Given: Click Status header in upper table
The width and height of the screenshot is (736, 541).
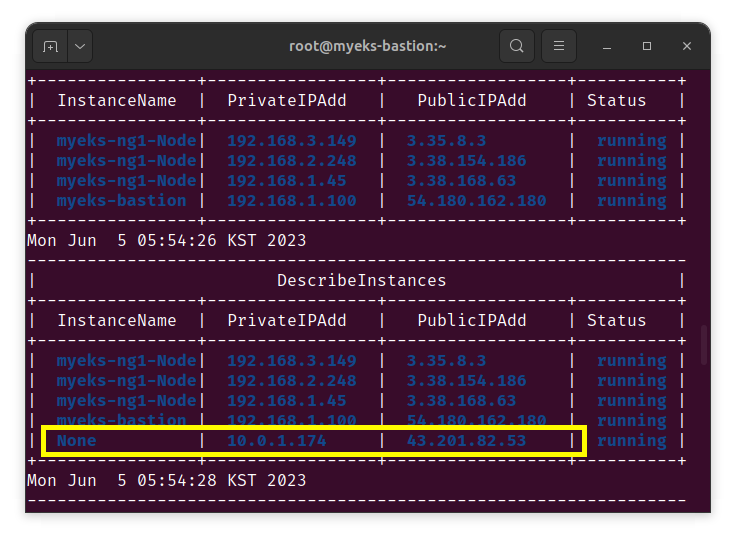Looking at the screenshot, I should pyautogui.click(x=616, y=100).
